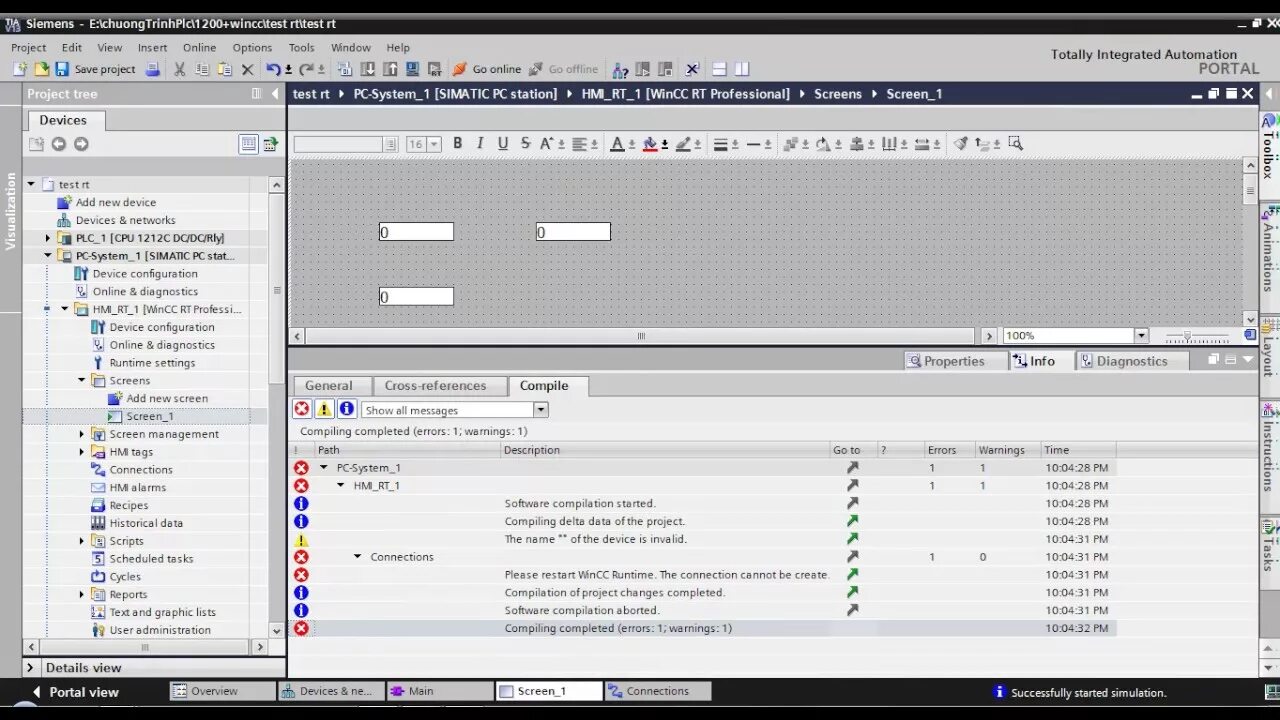Toggle the errors filter in Compile
This screenshot has height=720, width=1280.
(301, 409)
